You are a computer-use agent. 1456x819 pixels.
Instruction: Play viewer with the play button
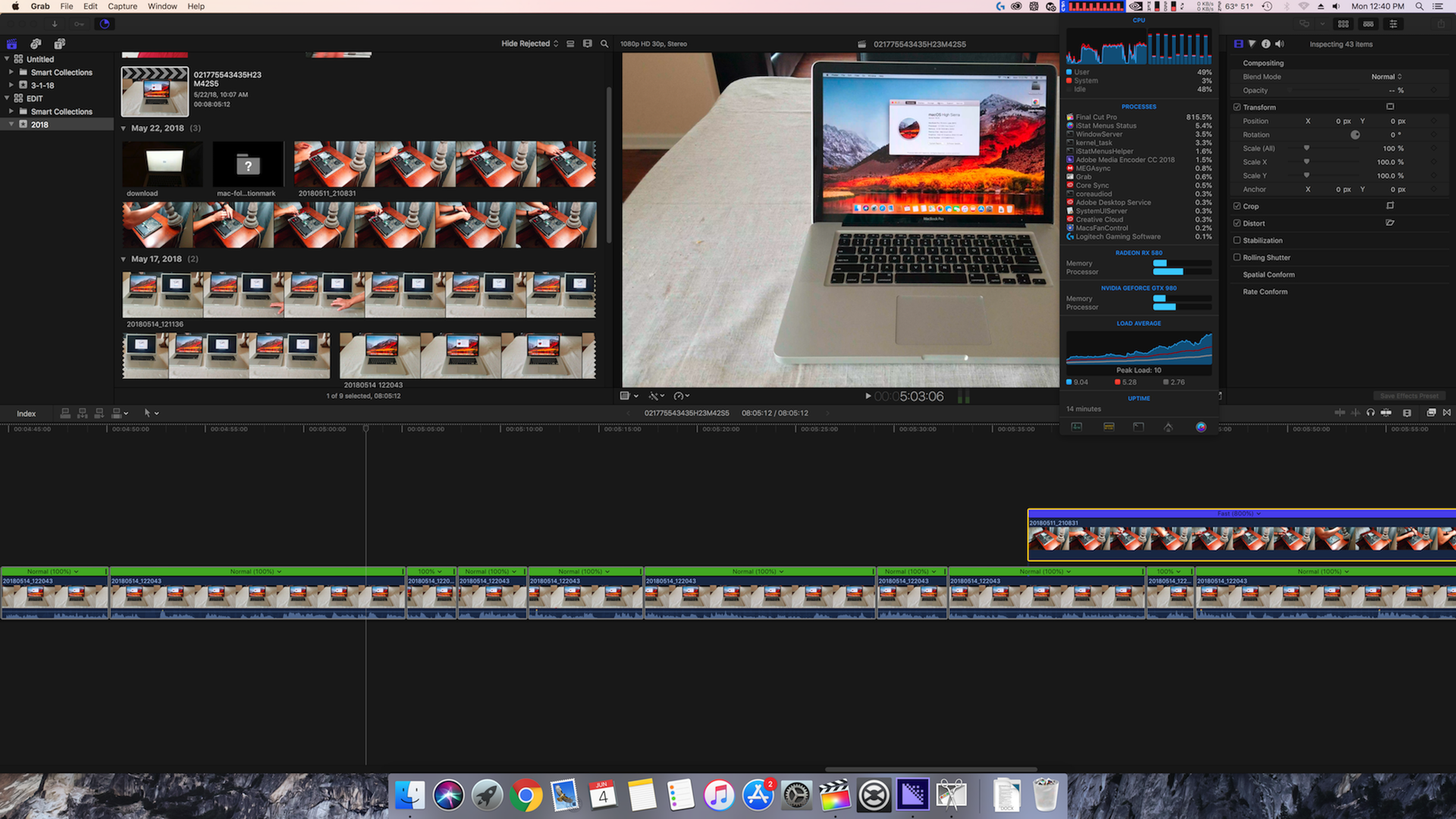click(868, 396)
